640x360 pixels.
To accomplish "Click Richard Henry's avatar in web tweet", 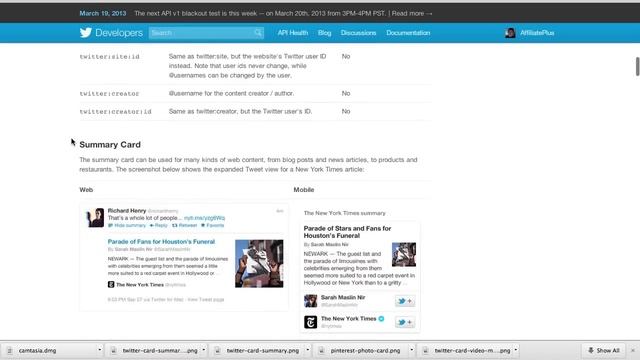I will tap(95, 218).
